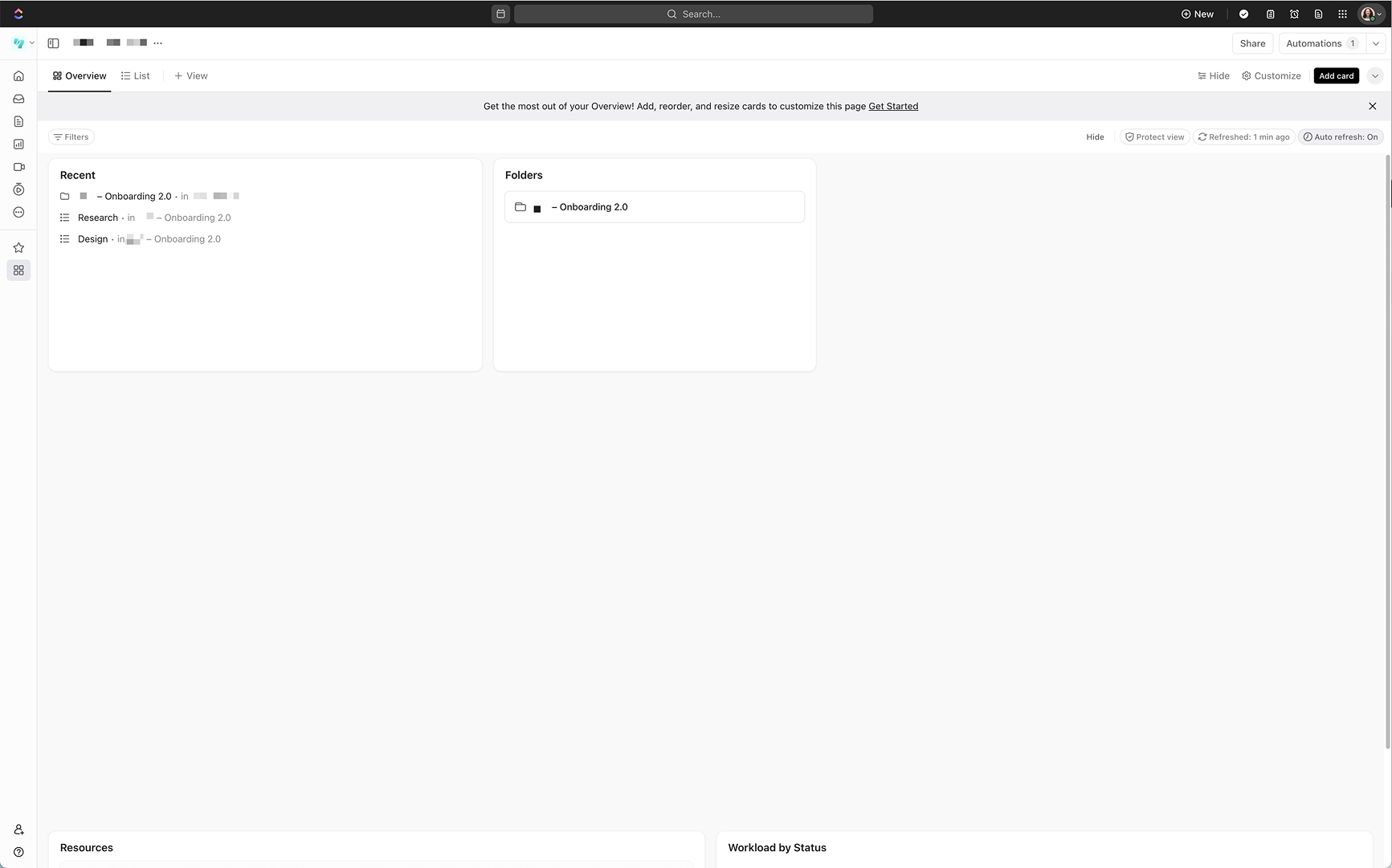Click the Workload by Status card title
This screenshot has height=868, width=1392.
click(x=777, y=848)
